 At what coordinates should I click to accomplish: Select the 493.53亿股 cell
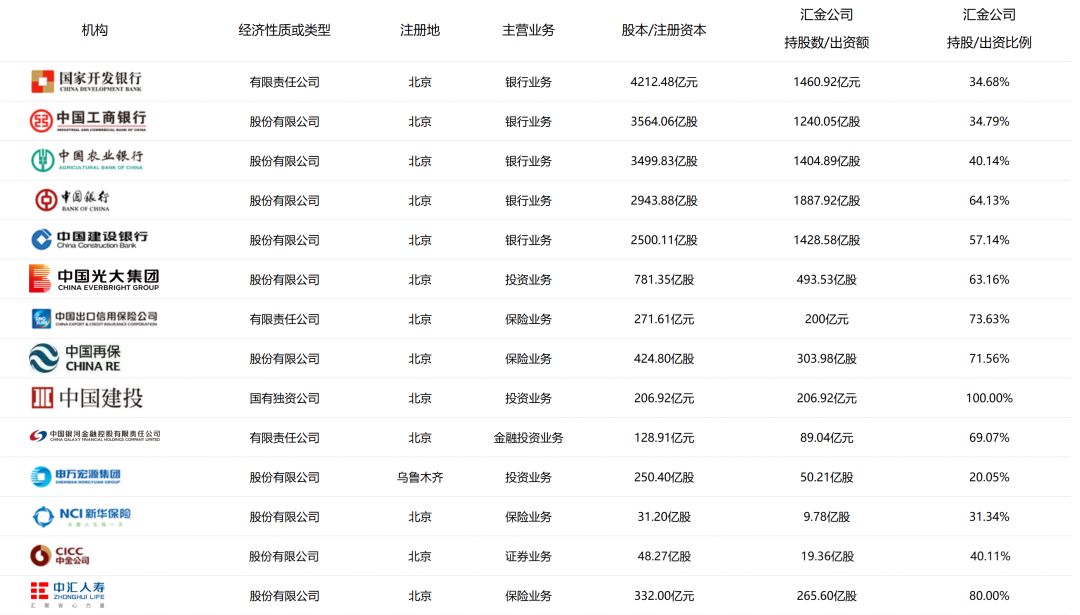827,280
